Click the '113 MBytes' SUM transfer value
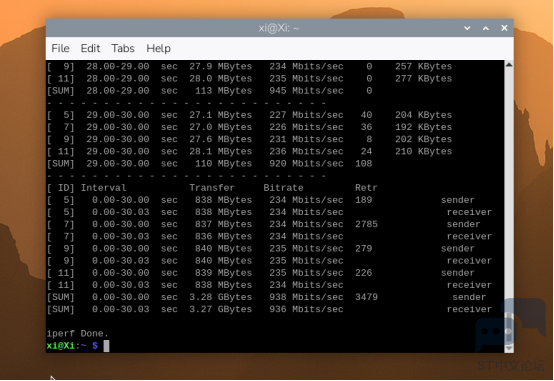 223,91
